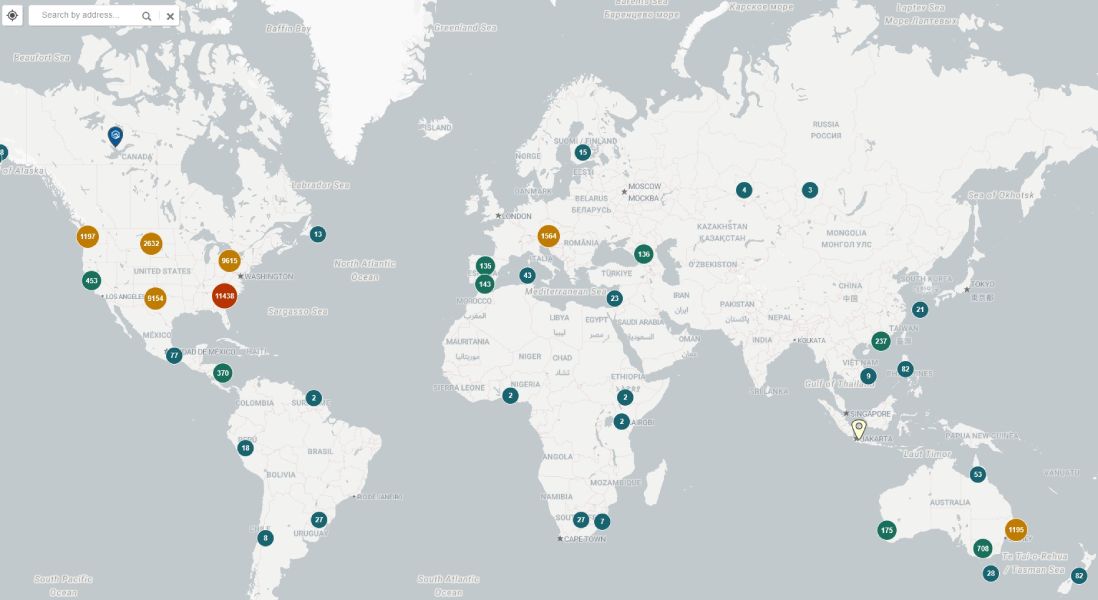Open the 11438 cluster over eastern United States

tap(226, 297)
